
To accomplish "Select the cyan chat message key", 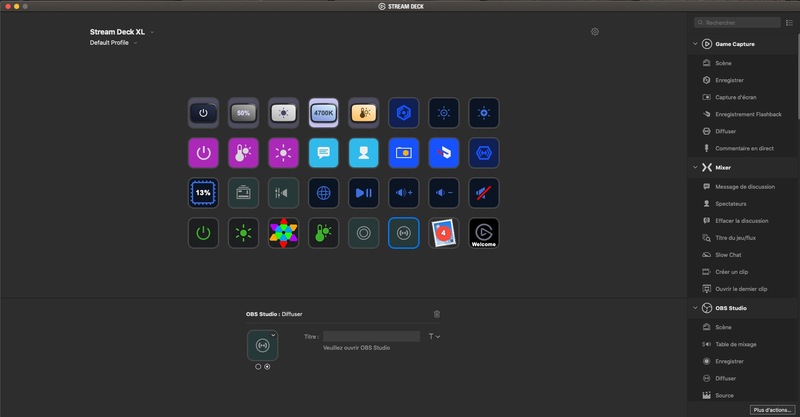I will (x=323, y=153).
